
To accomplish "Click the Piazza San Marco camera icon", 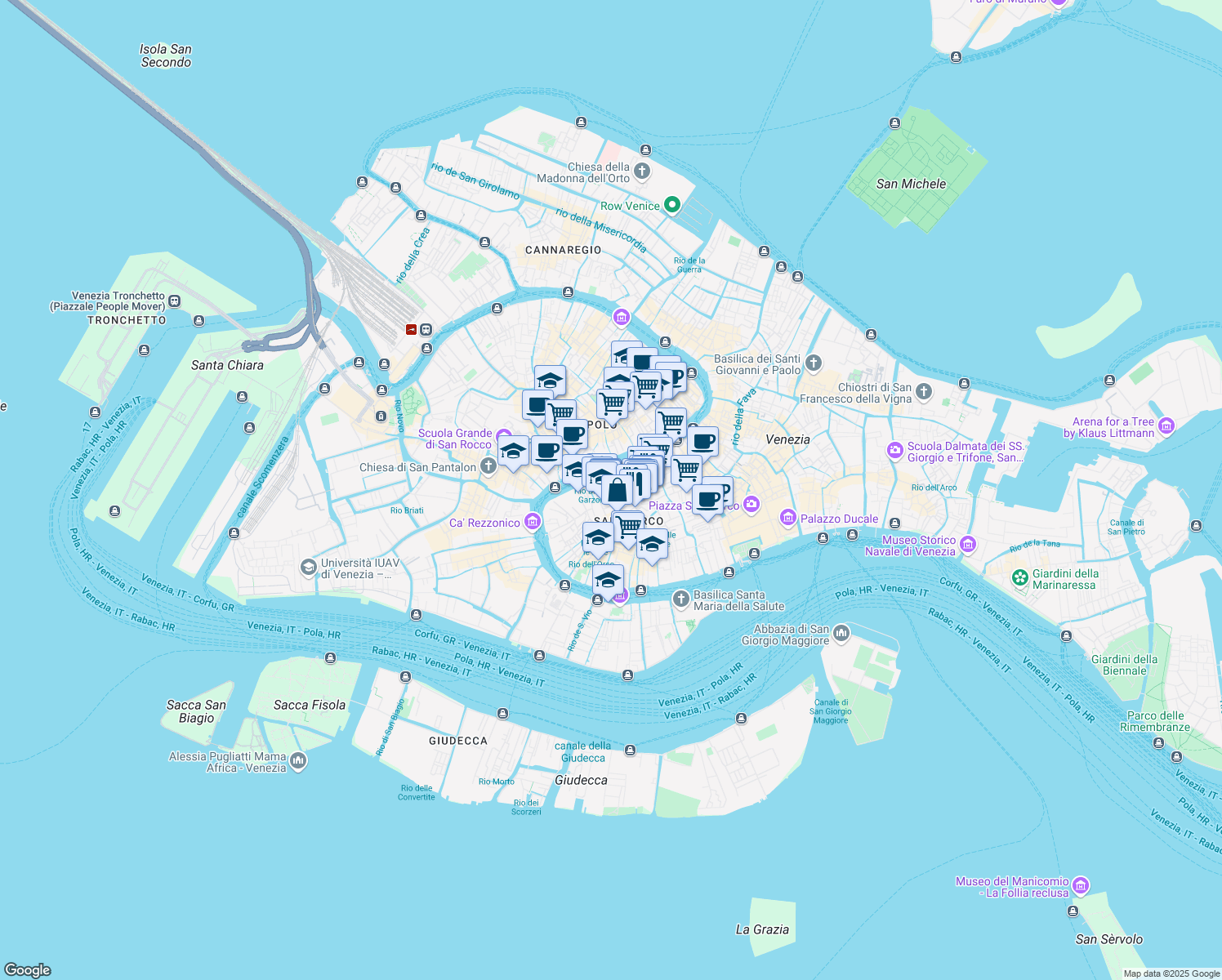I will point(751,505).
